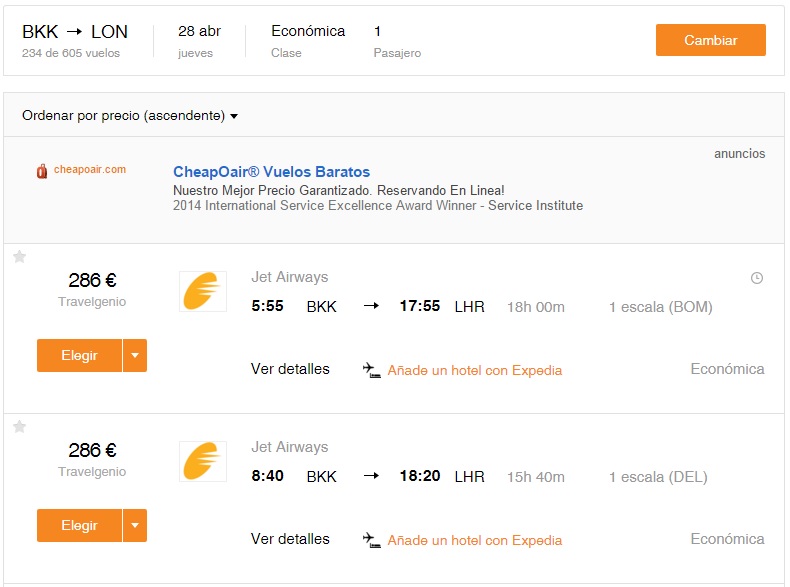Choose the 8:40 flight with Elegir
The height and width of the screenshot is (587, 790).
pos(80,525)
